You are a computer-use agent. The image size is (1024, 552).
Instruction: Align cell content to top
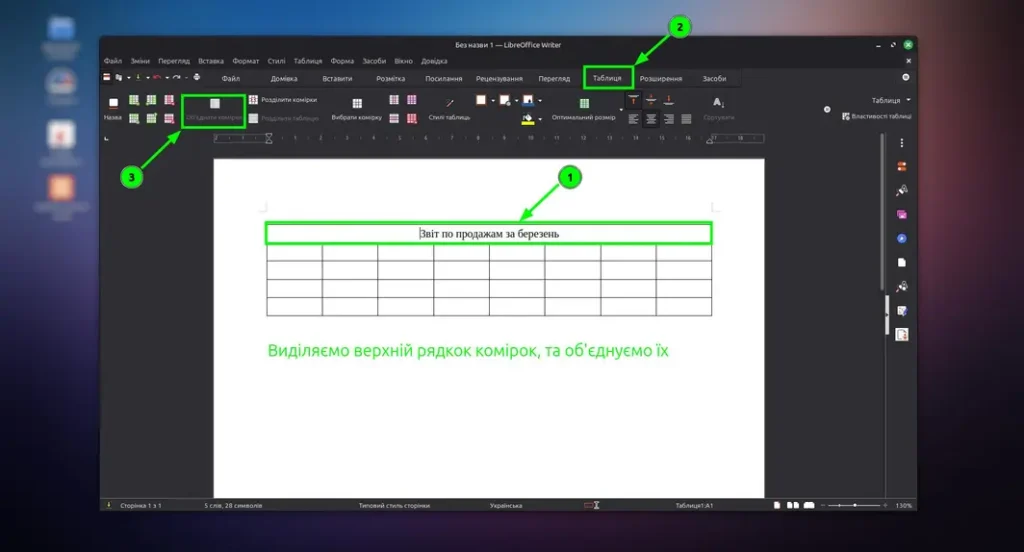633,100
